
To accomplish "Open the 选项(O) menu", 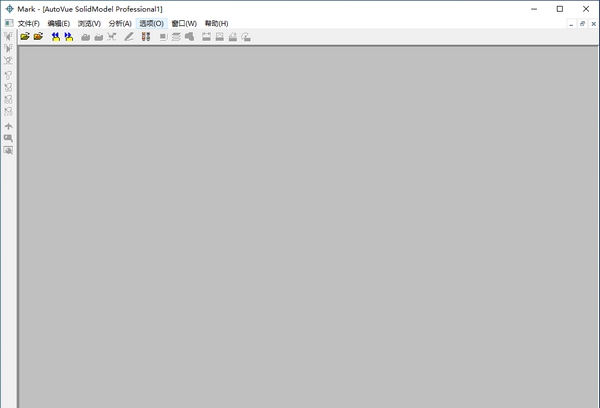I will coord(151,23).
